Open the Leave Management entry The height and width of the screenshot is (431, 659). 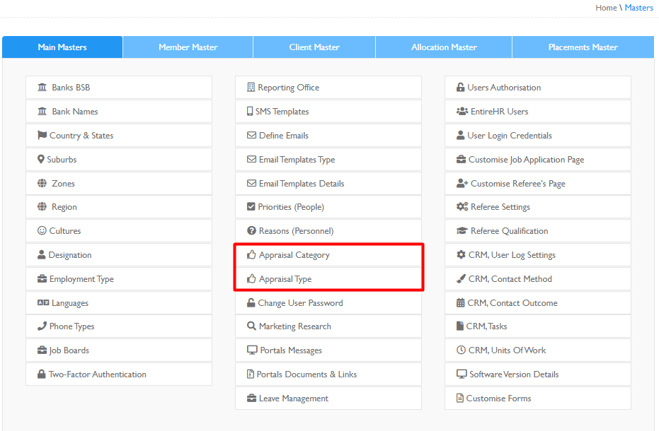(x=328, y=398)
